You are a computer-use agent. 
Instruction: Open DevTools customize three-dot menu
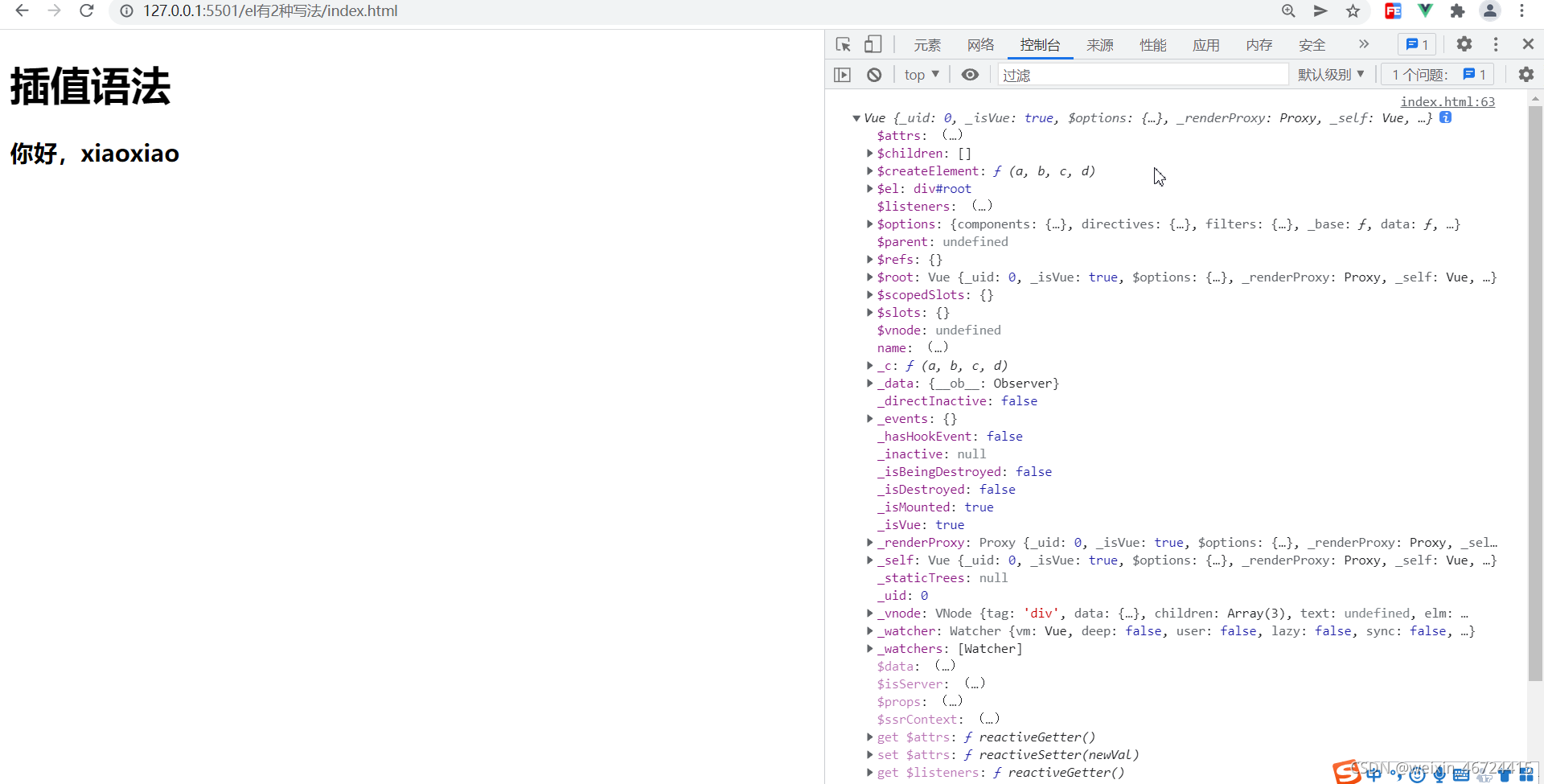click(1496, 44)
